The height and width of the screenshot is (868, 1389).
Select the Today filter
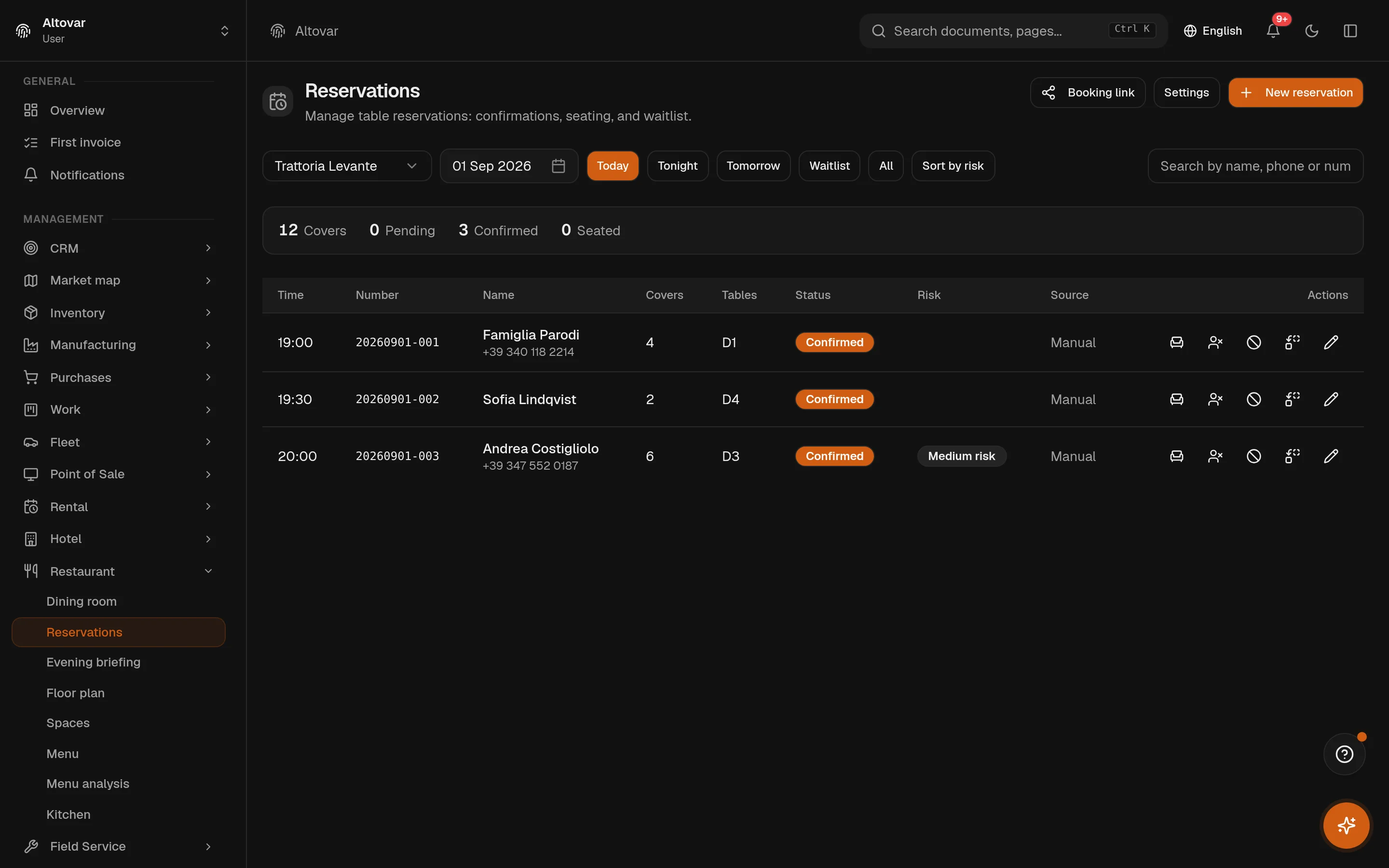pyautogui.click(x=613, y=166)
